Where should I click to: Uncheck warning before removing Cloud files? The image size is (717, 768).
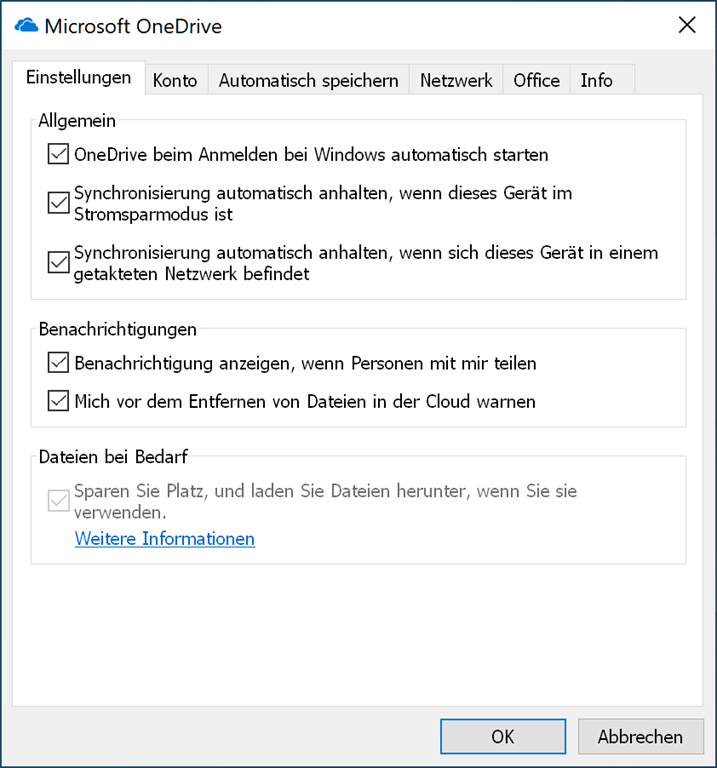click(57, 402)
